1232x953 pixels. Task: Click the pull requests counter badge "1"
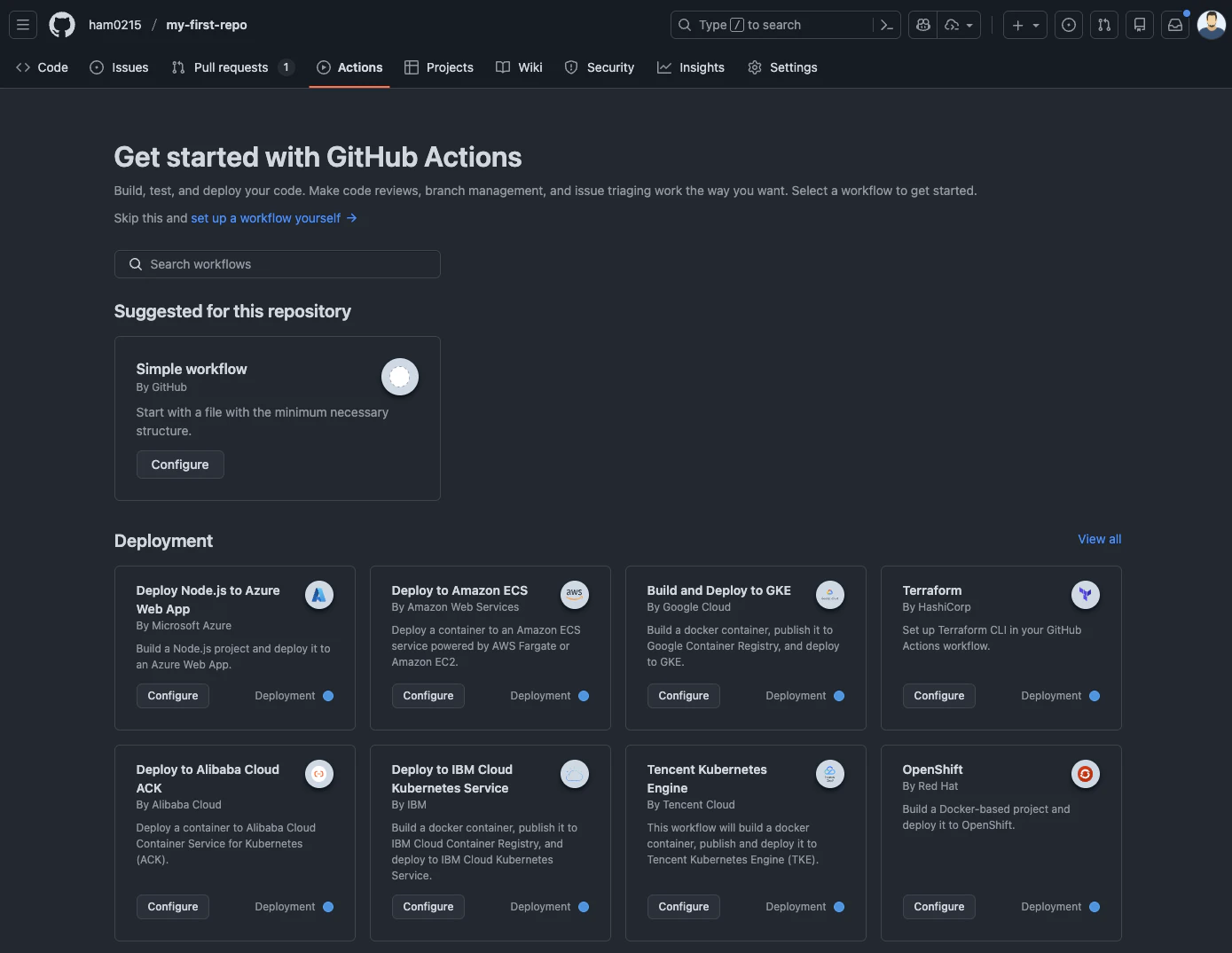[x=286, y=67]
